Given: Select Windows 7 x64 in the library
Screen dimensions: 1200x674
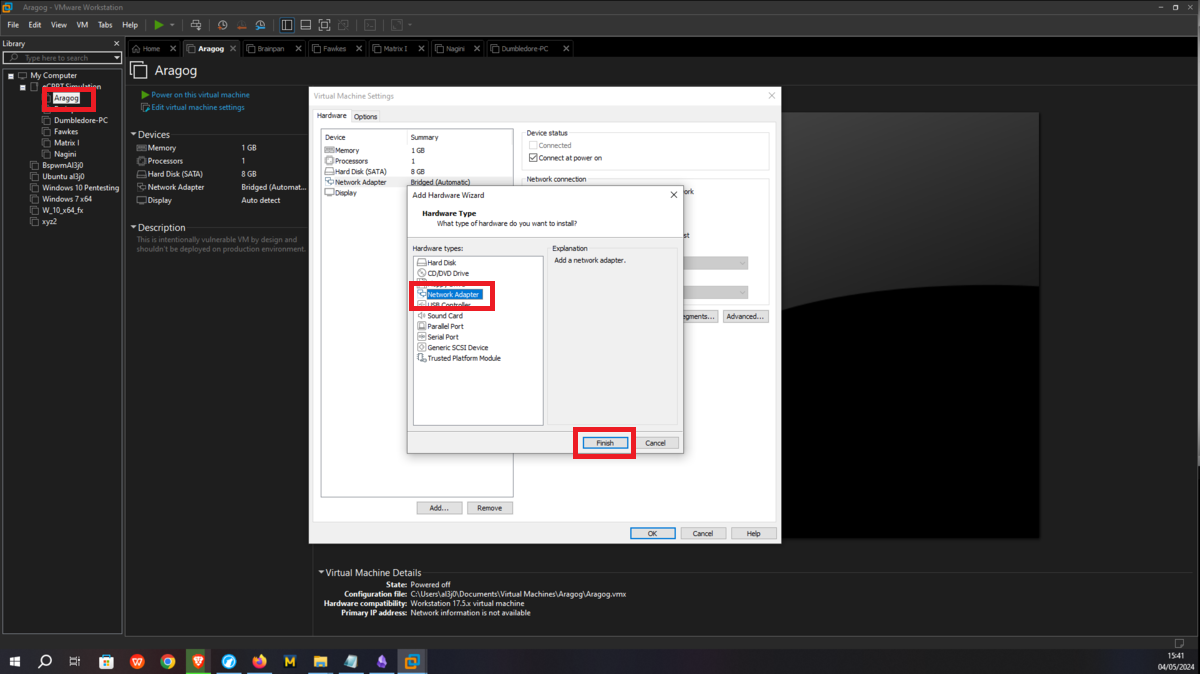Looking at the screenshot, I should pos(67,199).
